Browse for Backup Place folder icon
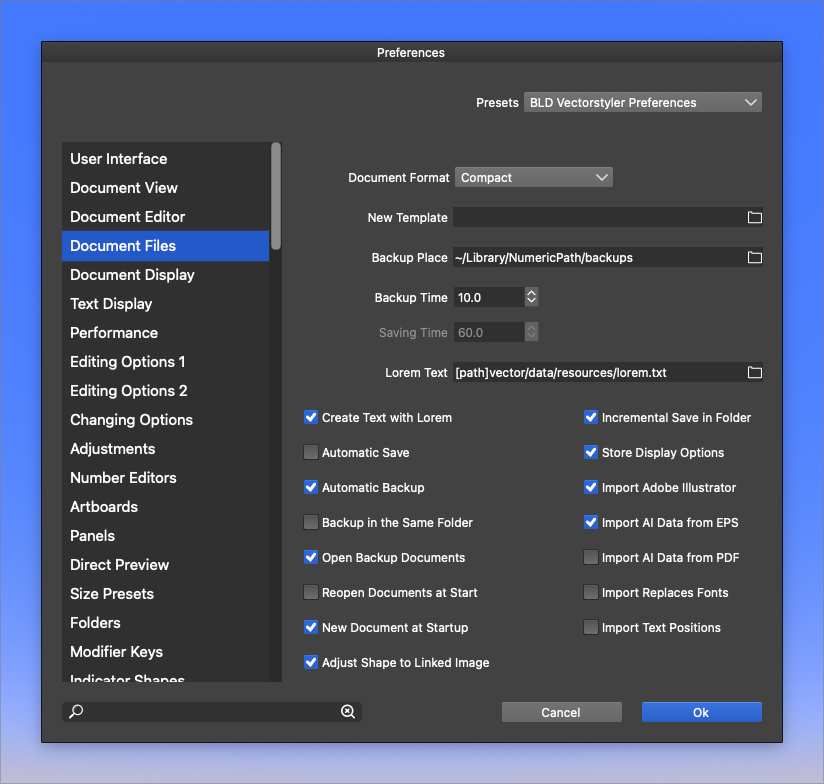Image resolution: width=824 pixels, height=784 pixels. [x=755, y=258]
